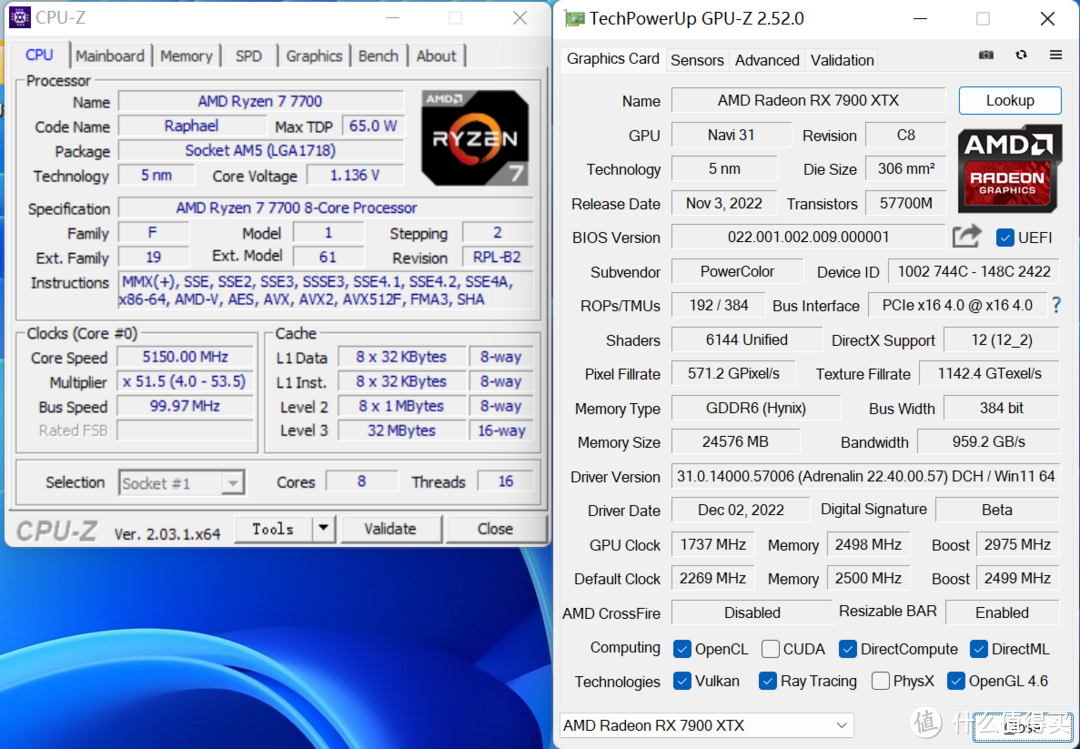Switch to the Sensors tab

click(697, 60)
